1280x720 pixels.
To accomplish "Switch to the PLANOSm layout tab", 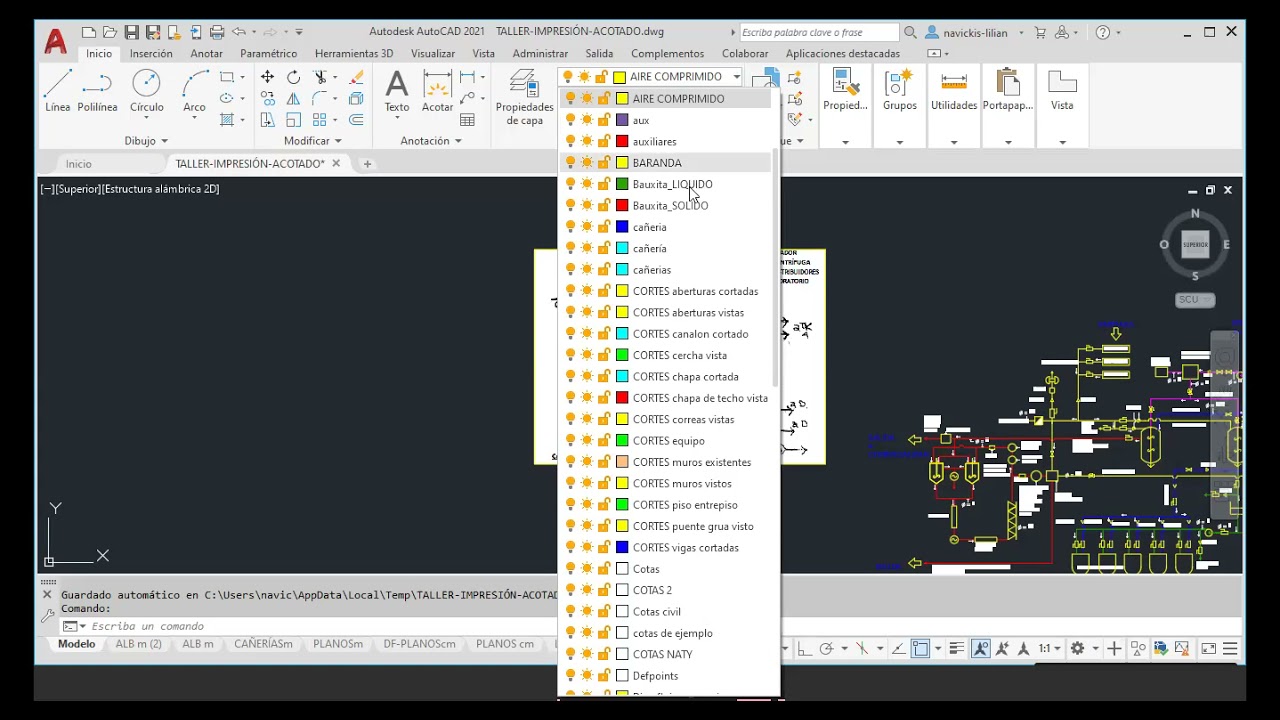I will point(338,644).
